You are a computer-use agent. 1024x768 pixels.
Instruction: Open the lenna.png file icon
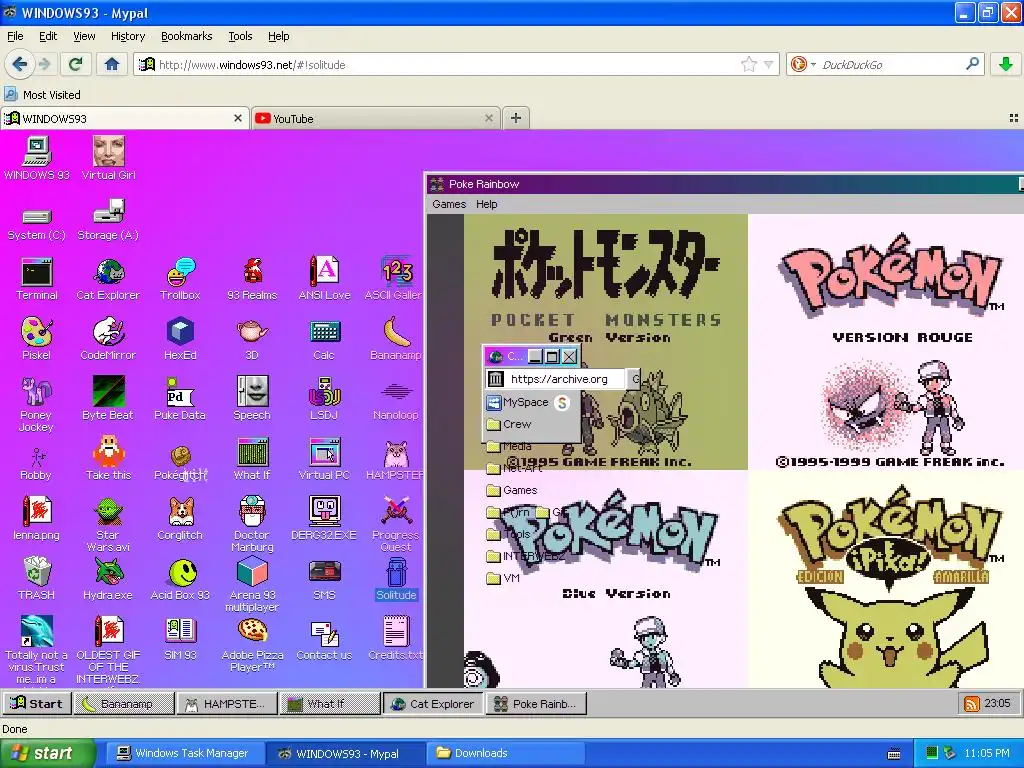coord(37,519)
